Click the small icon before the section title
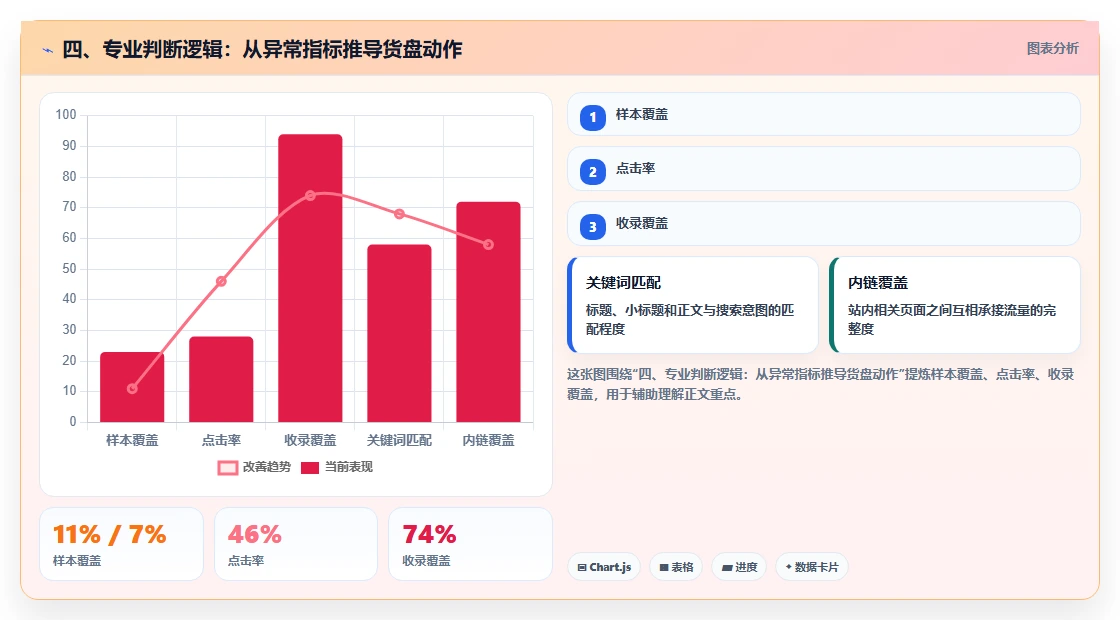The image size is (1120, 620). click(47, 50)
